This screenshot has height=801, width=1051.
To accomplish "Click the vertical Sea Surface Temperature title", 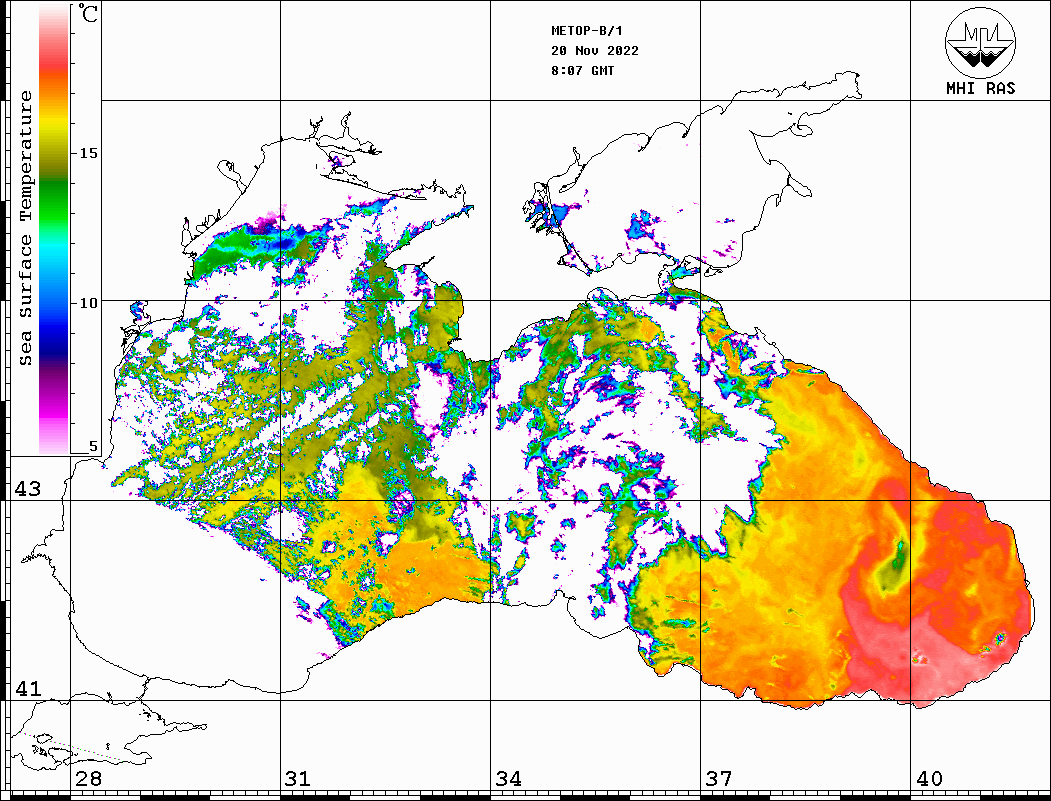I will [x=27, y=228].
